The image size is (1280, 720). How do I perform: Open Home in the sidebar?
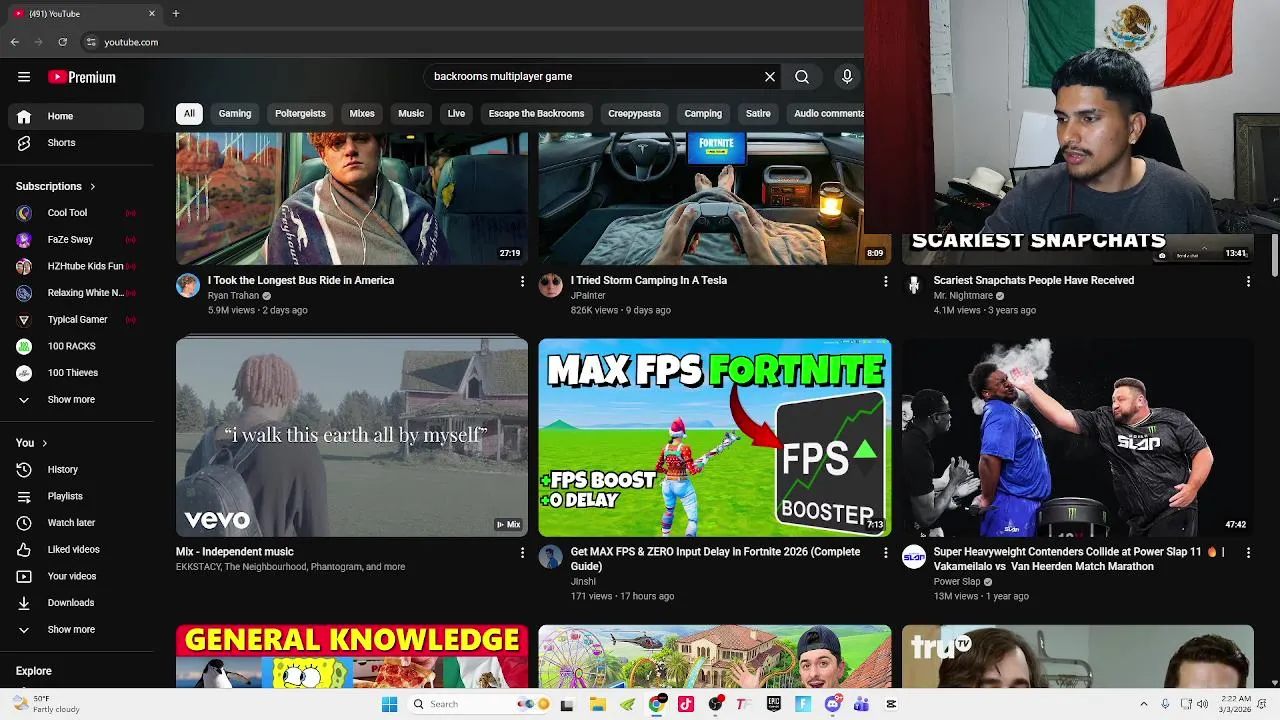(x=76, y=116)
